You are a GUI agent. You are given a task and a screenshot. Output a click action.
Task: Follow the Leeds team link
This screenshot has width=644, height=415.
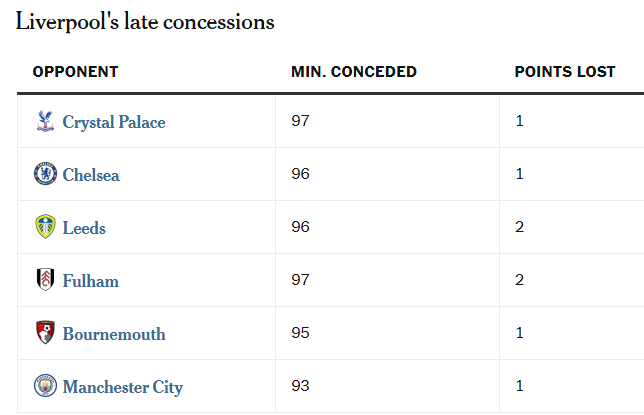pos(84,228)
